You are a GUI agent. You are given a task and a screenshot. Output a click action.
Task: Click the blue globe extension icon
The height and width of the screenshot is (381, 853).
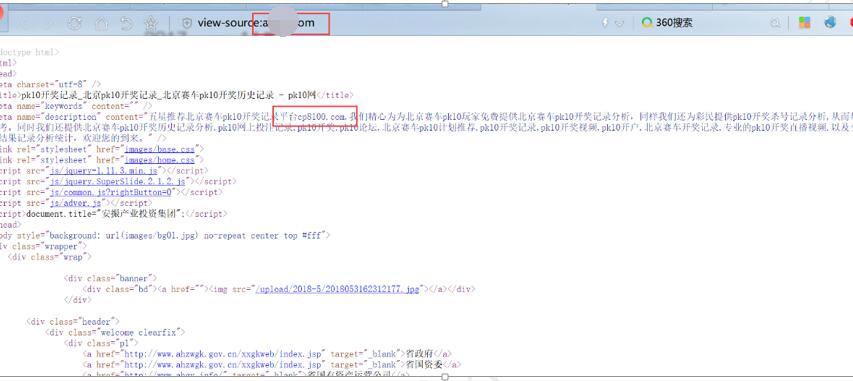[830, 23]
